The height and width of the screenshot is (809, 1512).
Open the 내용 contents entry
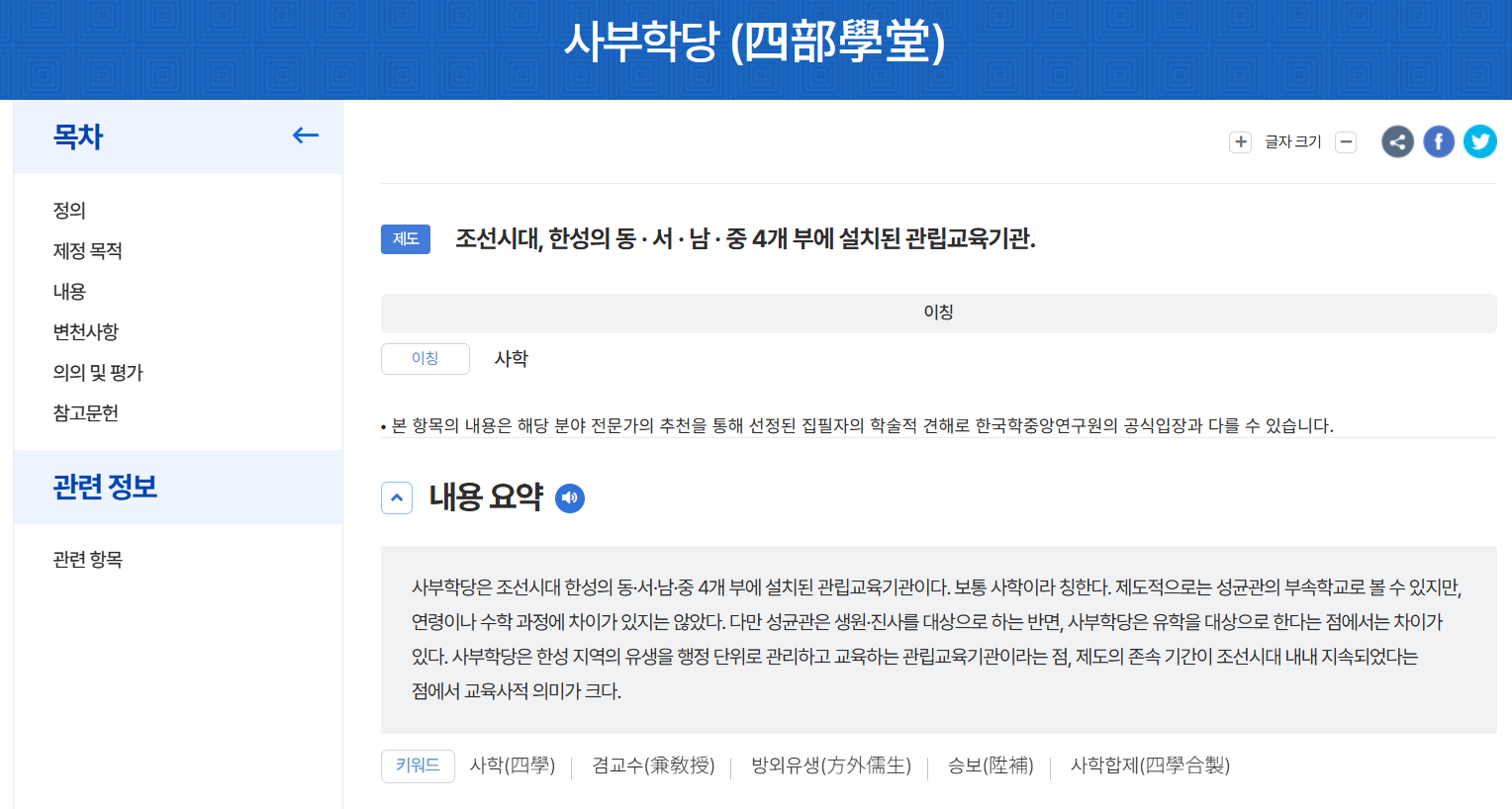point(69,291)
